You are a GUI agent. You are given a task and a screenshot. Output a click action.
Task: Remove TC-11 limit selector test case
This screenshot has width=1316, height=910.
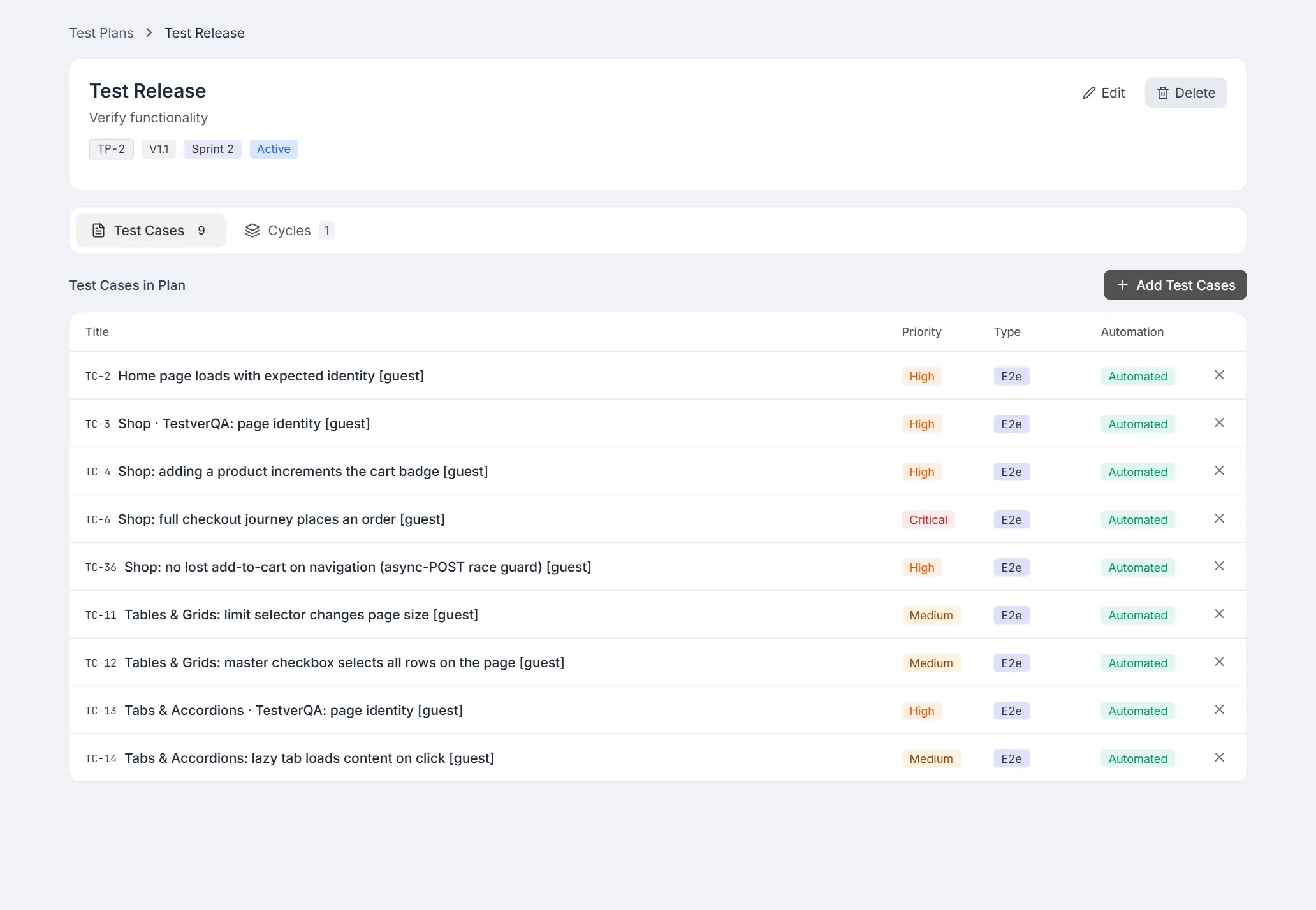pos(1219,614)
